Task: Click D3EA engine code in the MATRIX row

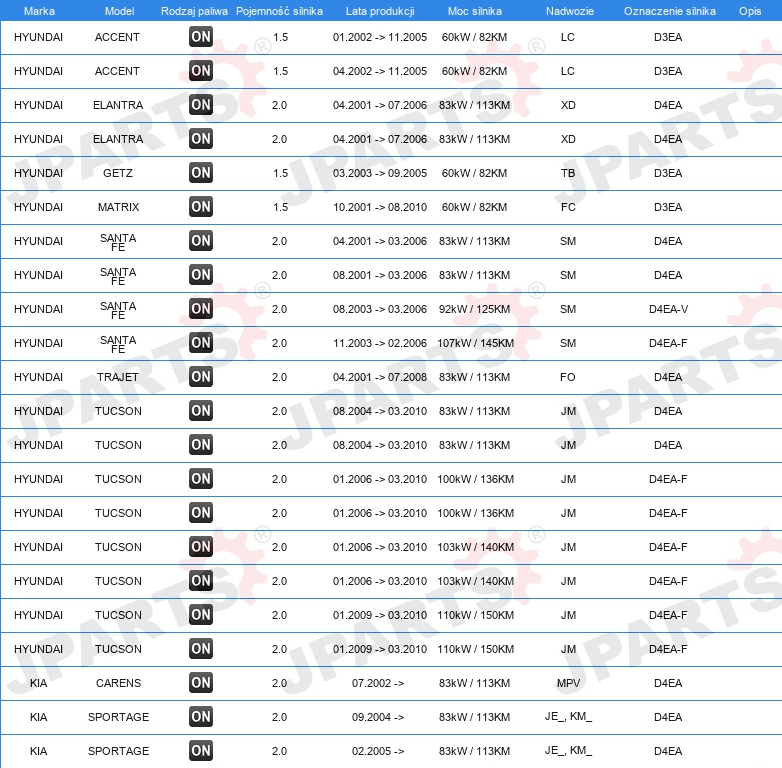Action: click(x=668, y=207)
